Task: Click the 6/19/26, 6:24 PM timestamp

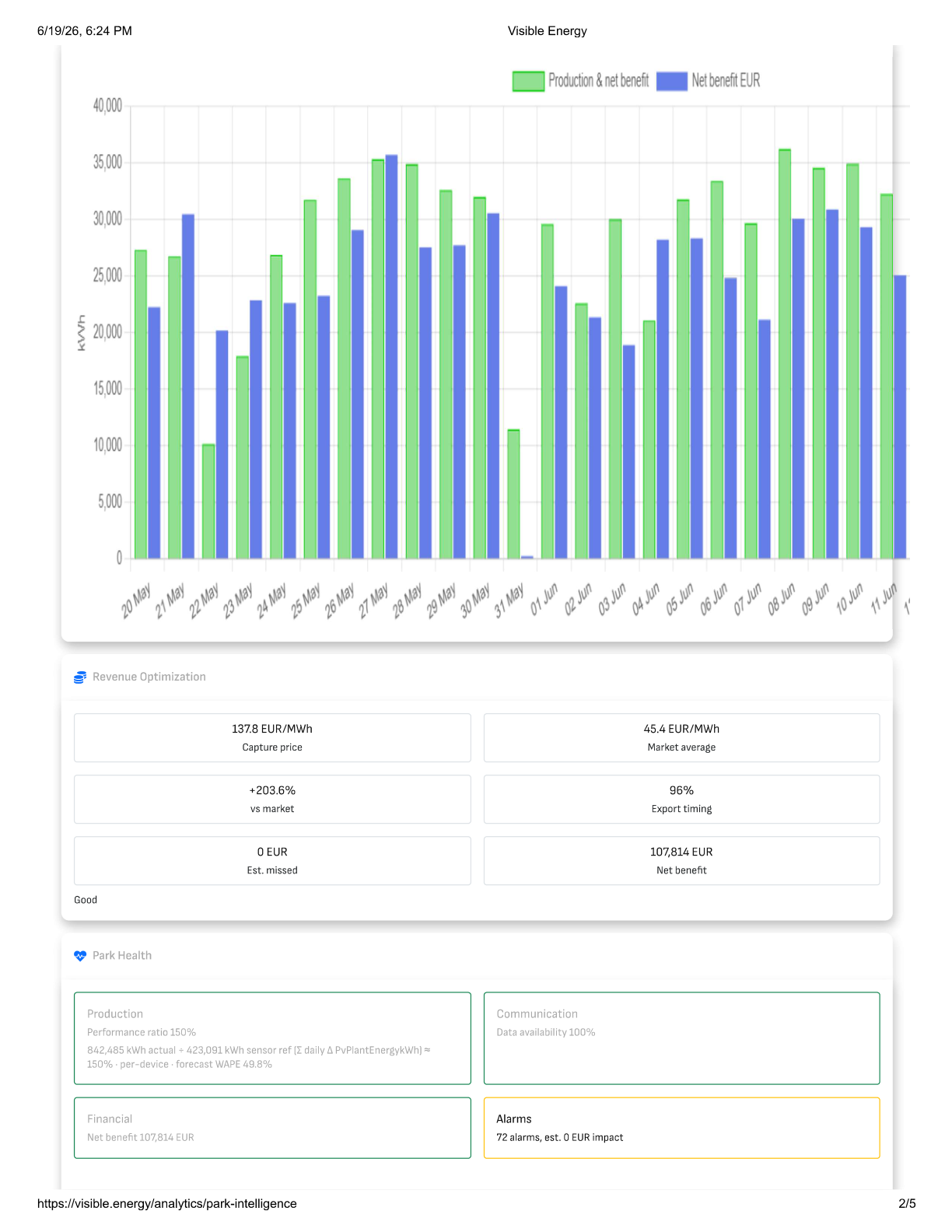Action: (85, 31)
